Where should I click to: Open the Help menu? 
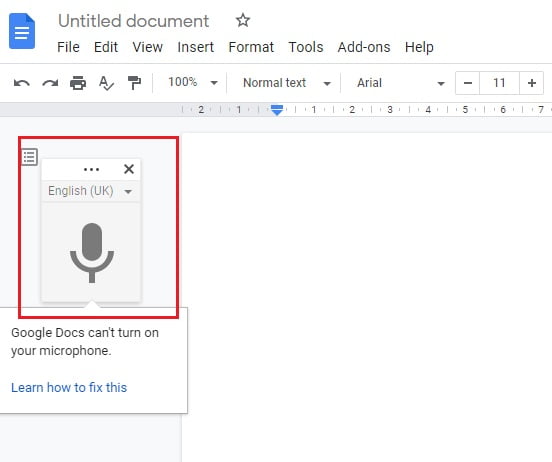tap(419, 47)
